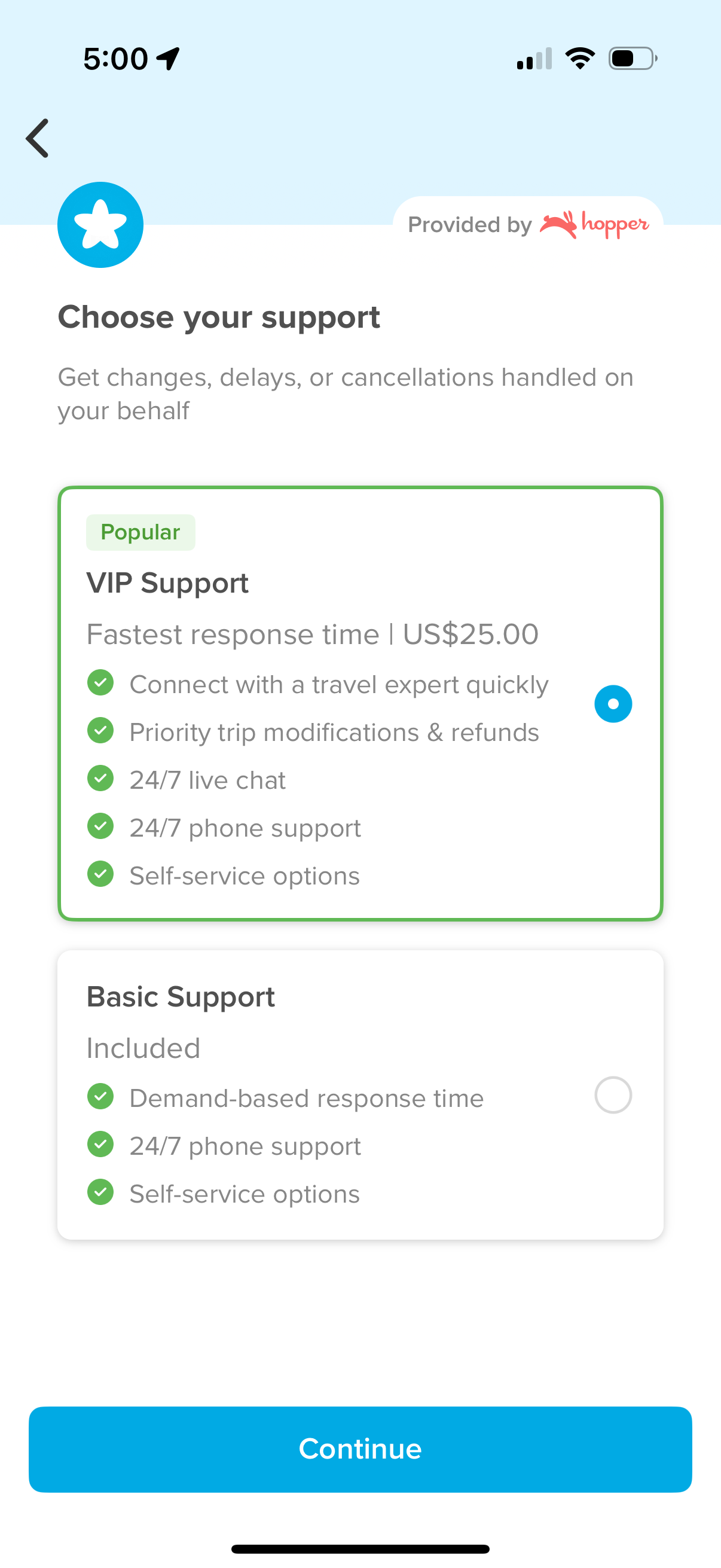Tap the blue star badge icon

[100, 225]
